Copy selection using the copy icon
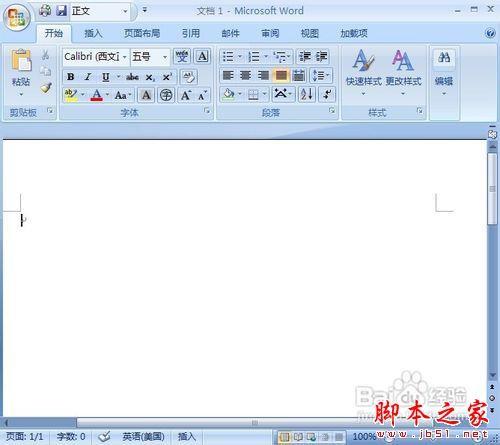The width and height of the screenshot is (500, 445). click(46, 71)
